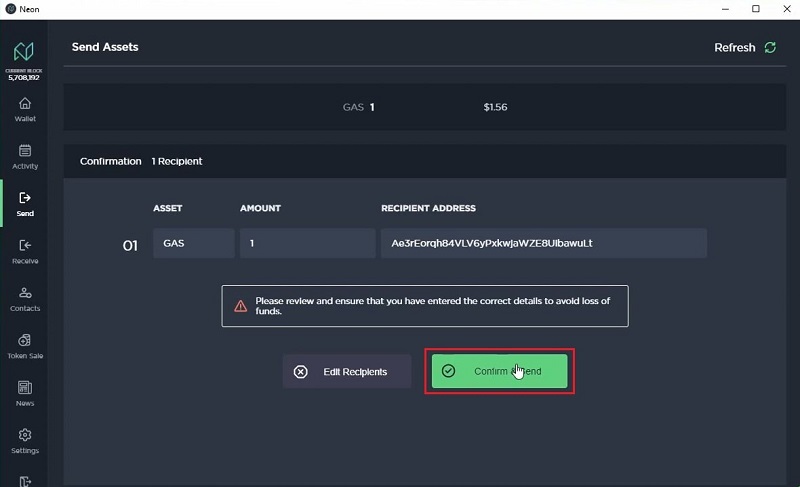The image size is (800, 487).
Task: Click the red warning triangle icon
Action: [240, 306]
